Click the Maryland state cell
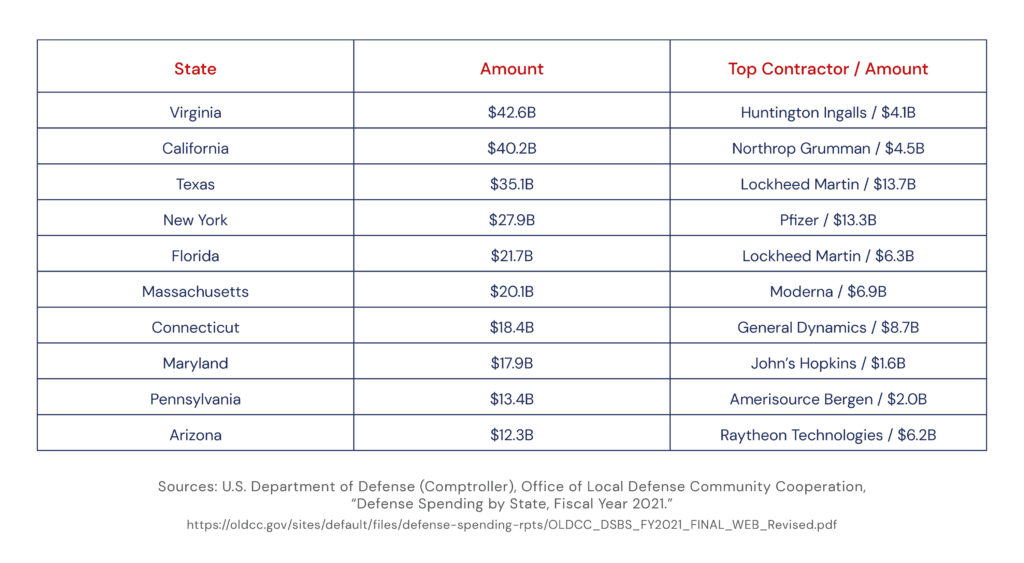This screenshot has width=1024, height=563. tap(195, 363)
